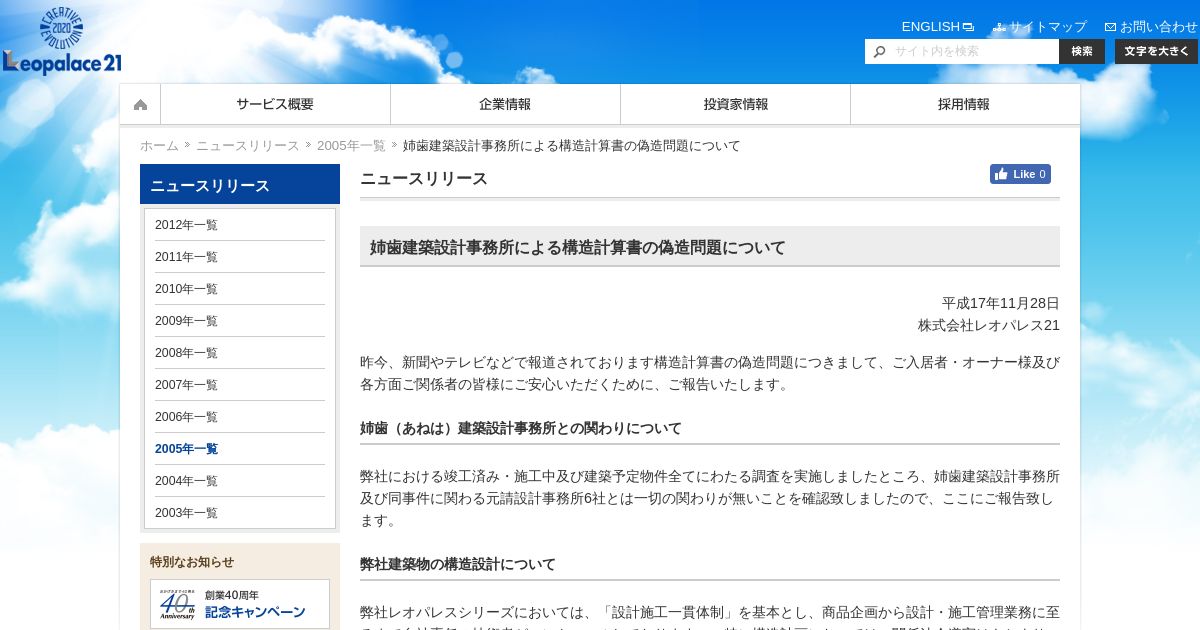Click 特別なお知らせ sidebar heading
This screenshot has width=1200, height=630.
(x=192, y=562)
